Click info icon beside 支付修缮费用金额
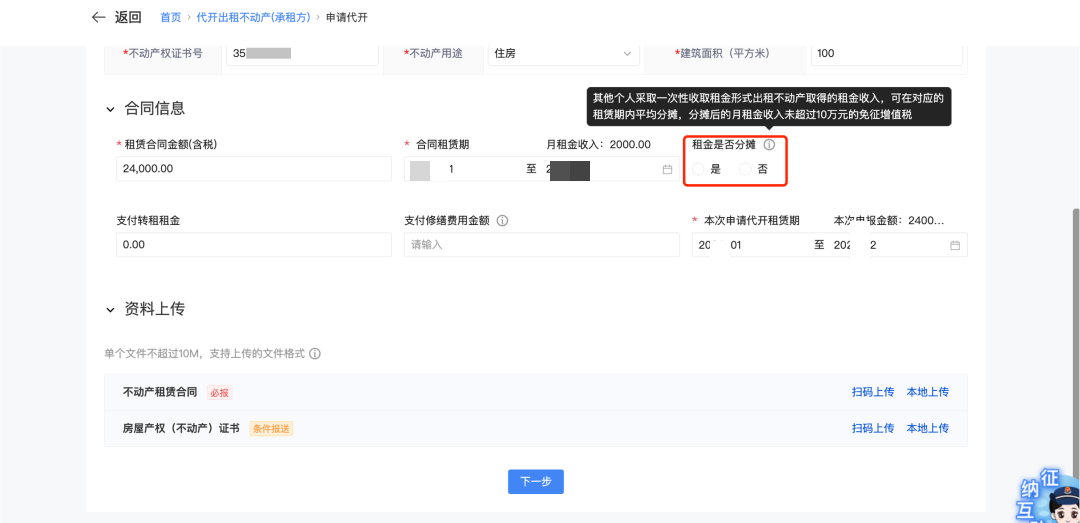The image size is (1080, 523). pyautogui.click(x=503, y=221)
